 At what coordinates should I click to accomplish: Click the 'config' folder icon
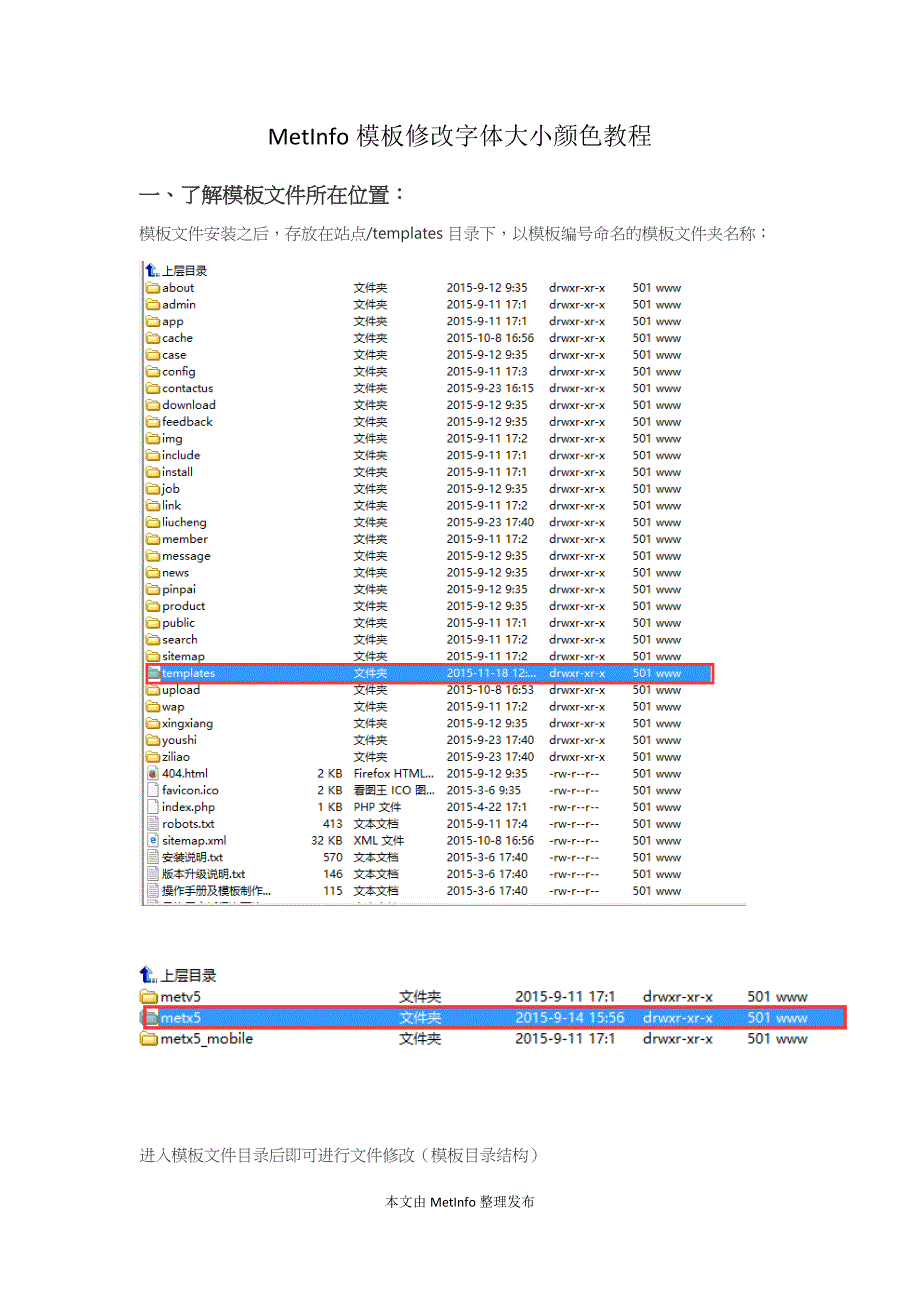pos(153,372)
